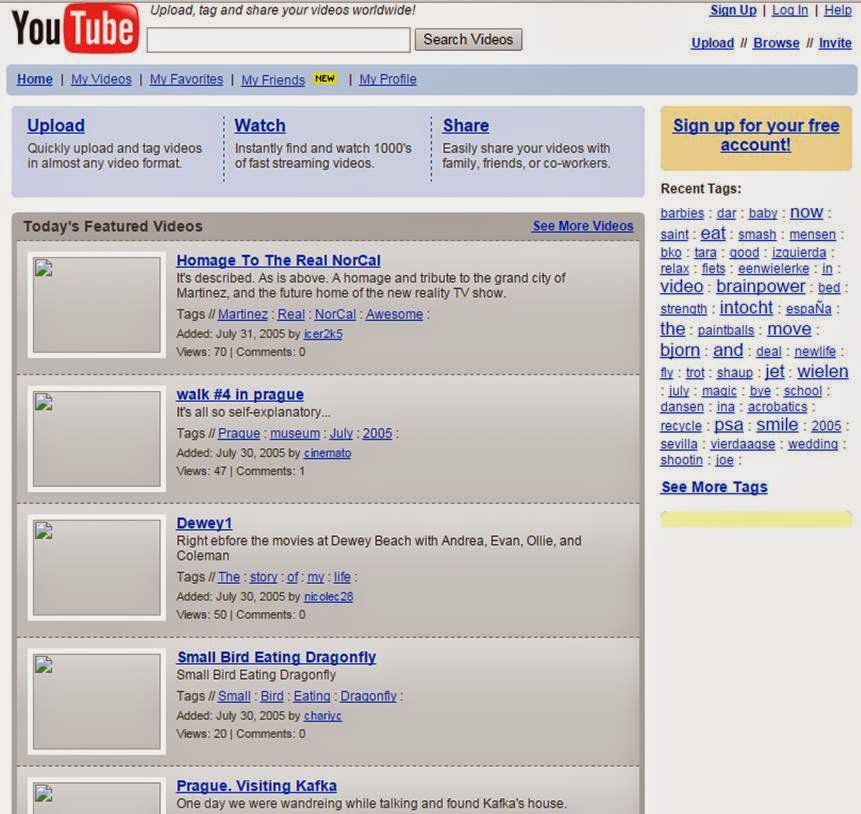Click the Upload link in the top right
The image size is (861, 814).
click(712, 43)
